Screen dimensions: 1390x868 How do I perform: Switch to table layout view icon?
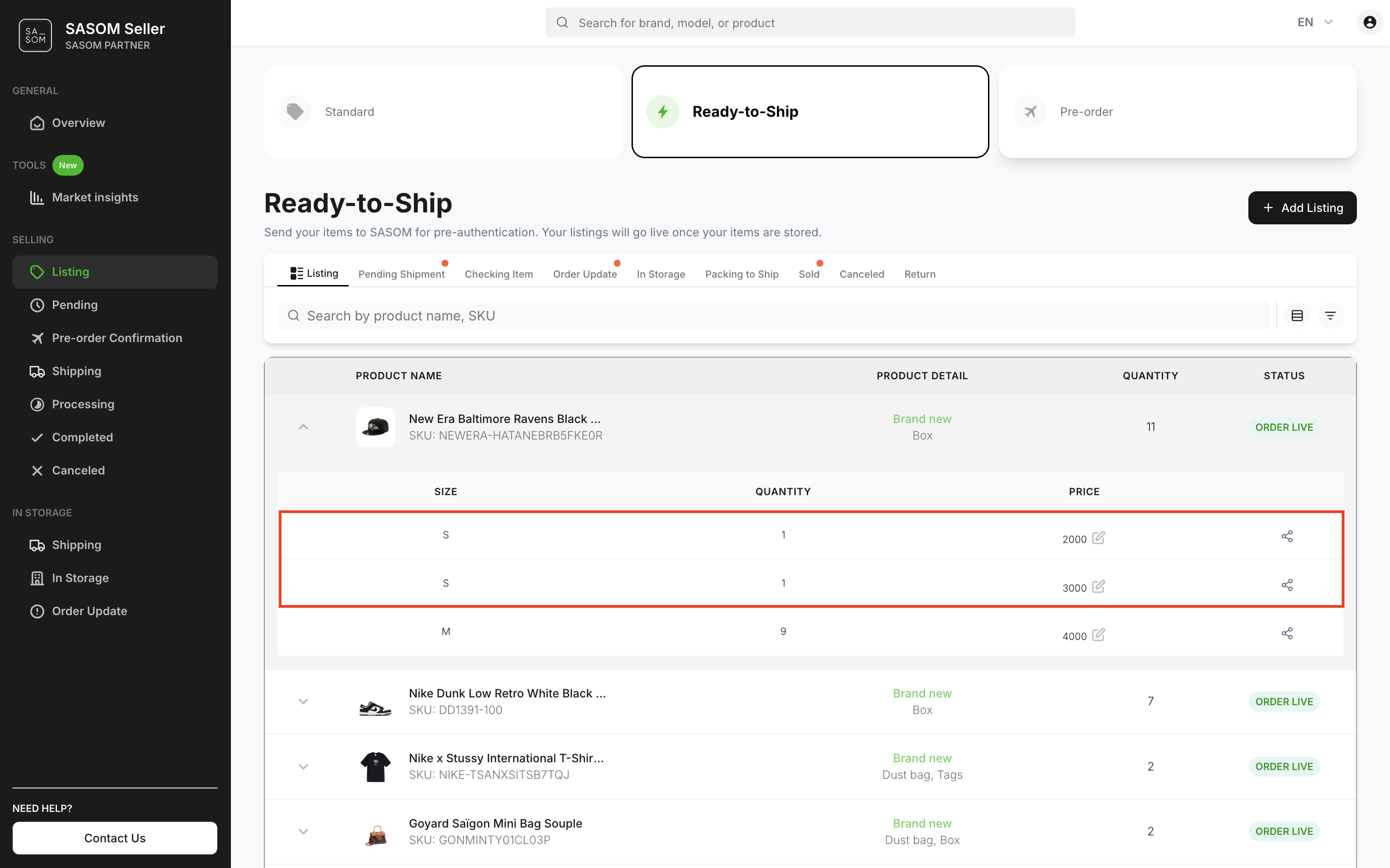click(x=1297, y=316)
